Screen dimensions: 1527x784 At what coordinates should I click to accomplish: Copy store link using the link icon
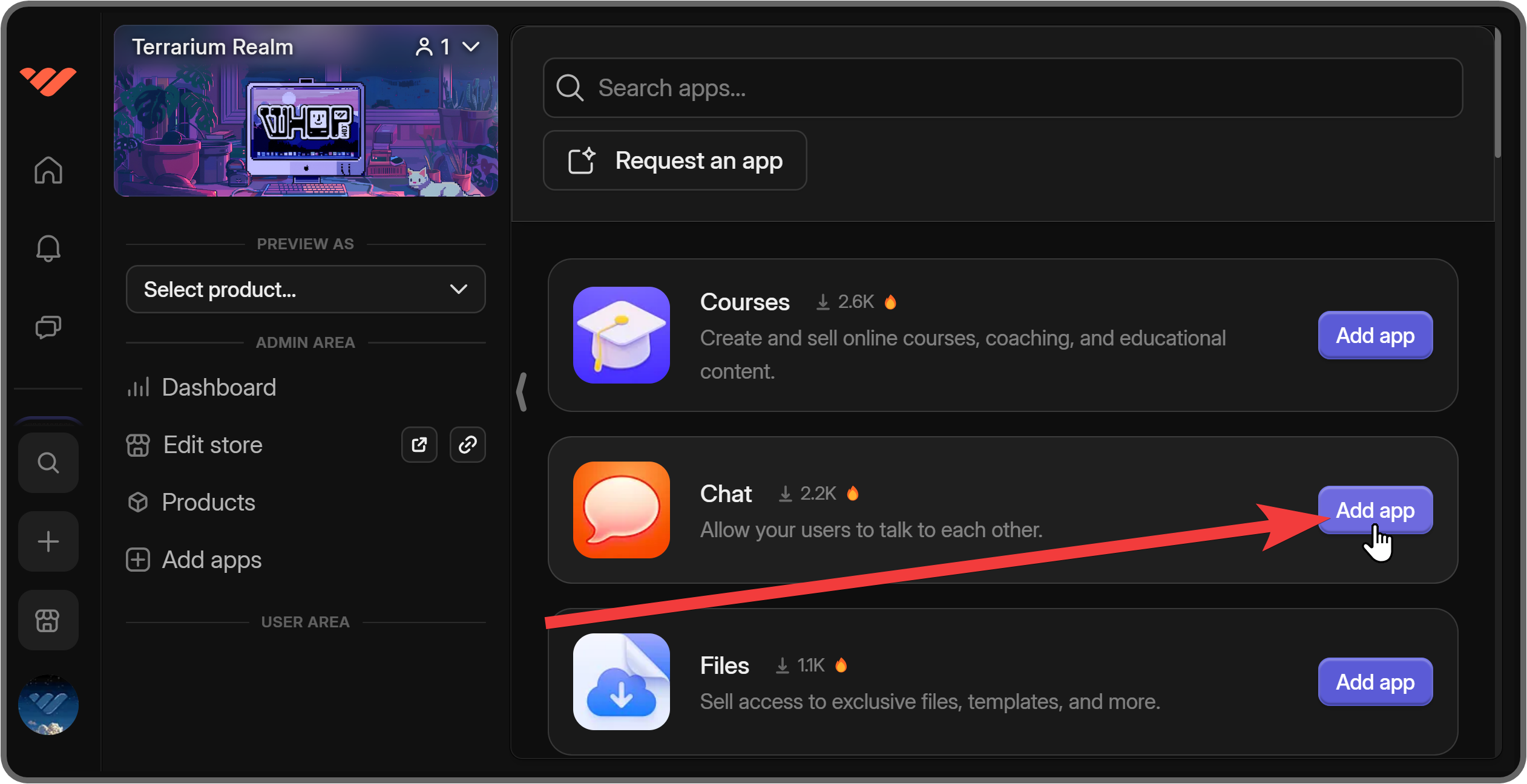click(467, 445)
